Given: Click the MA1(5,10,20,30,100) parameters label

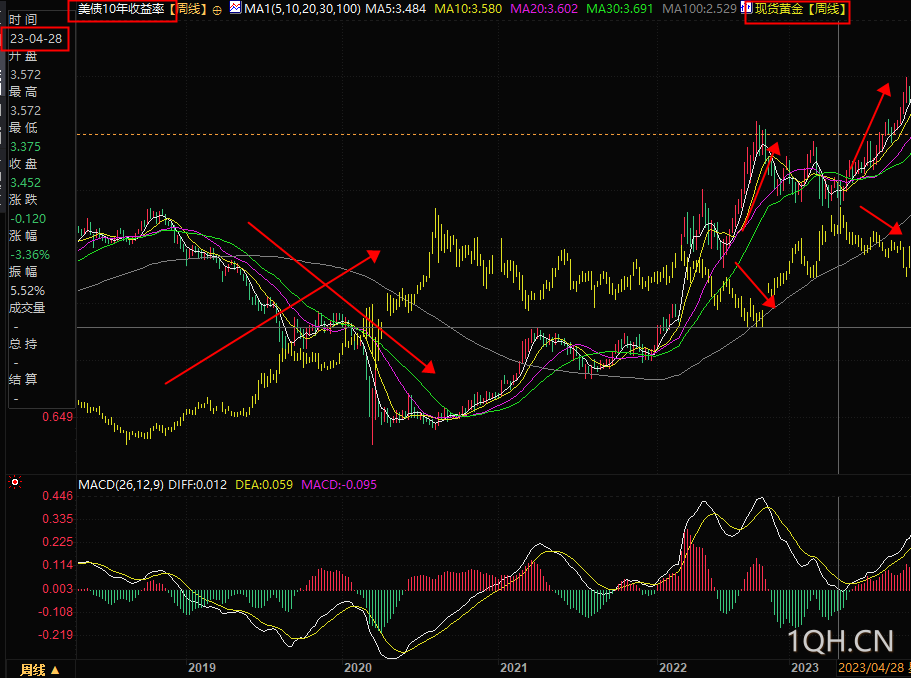Looking at the screenshot, I should pos(302,9).
